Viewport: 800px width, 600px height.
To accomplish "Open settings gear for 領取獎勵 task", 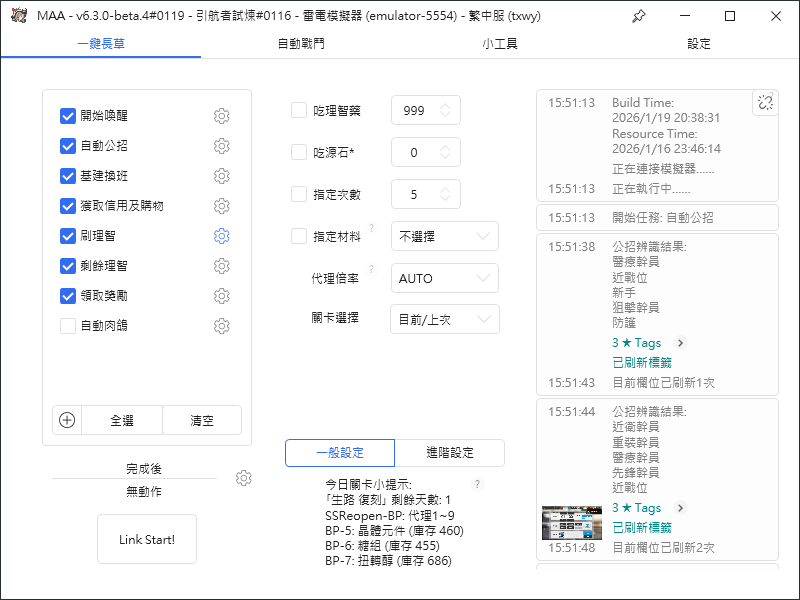I will point(222,296).
